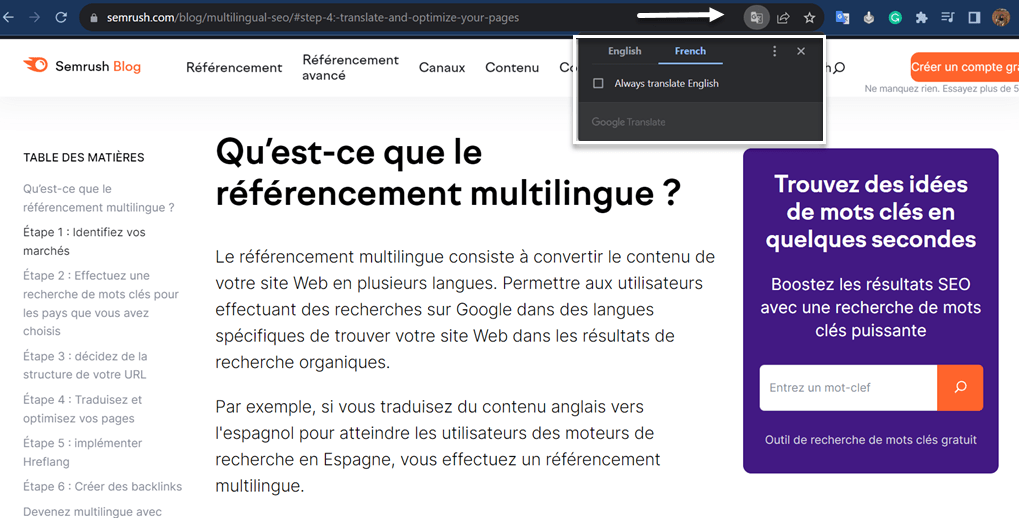
Task: Submit keyword search with orange magnifier button
Action: tap(960, 387)
